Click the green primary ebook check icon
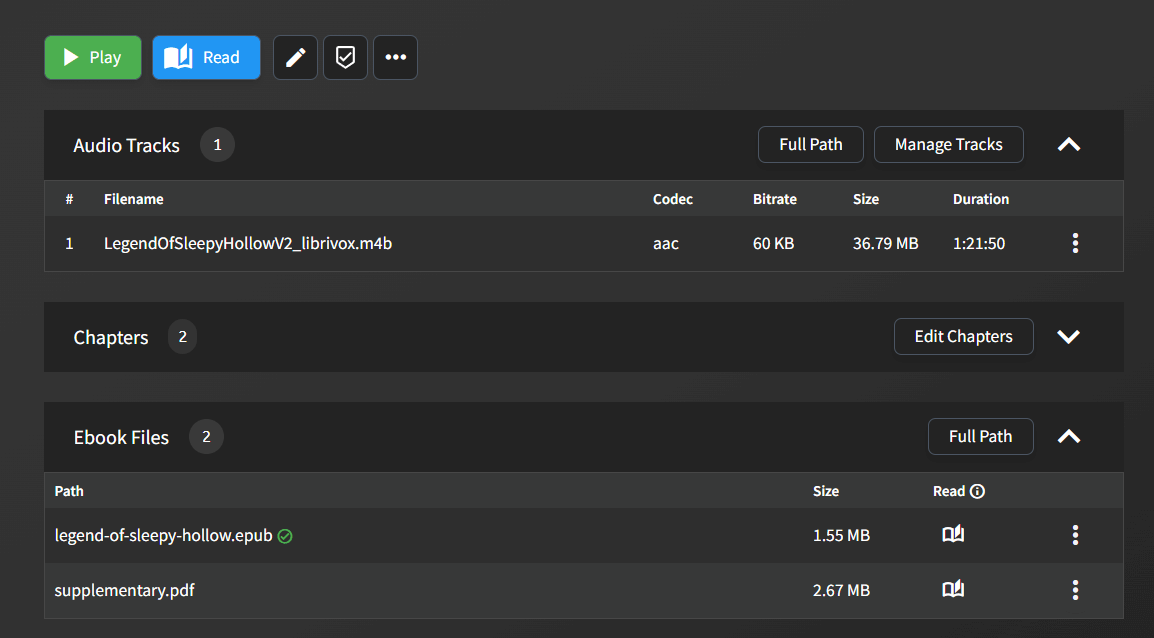The height and width of the screenshot is (638, 1154). [285, 536]
